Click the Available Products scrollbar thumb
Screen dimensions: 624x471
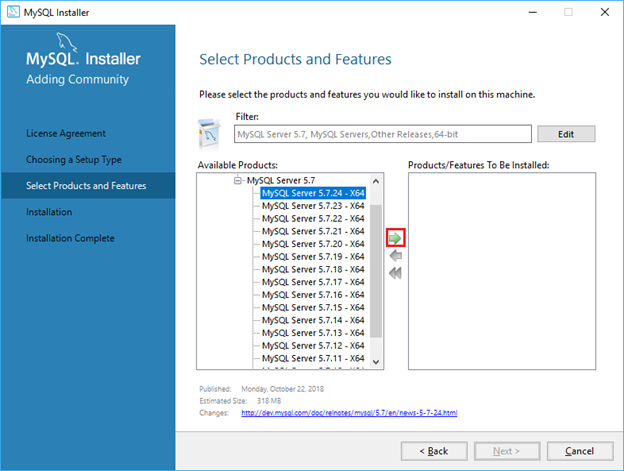pyautogui.click(x=376, y=271)
